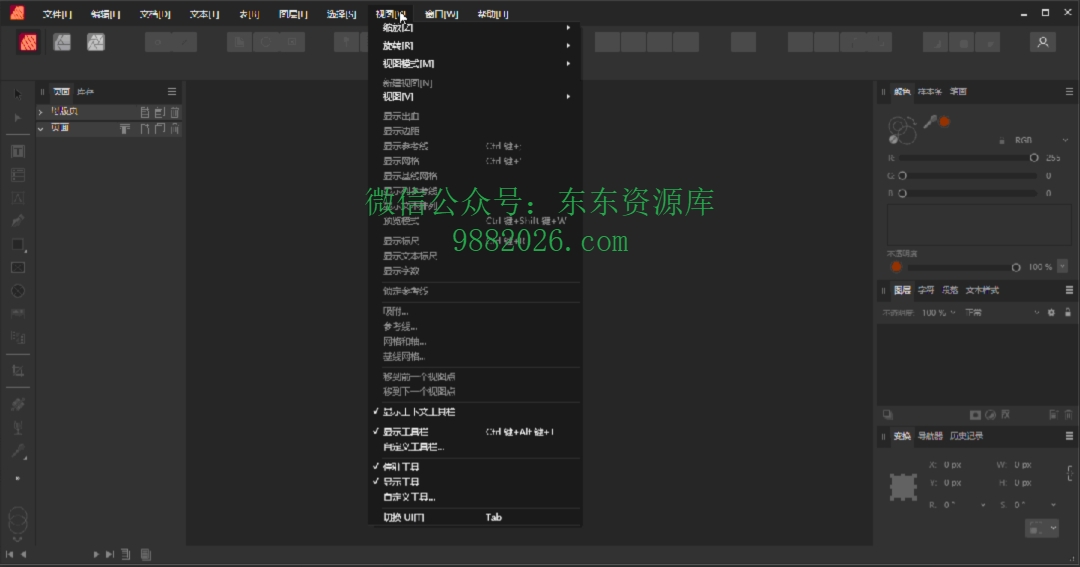Switch to the 历史记录 tab
Image resolution: width=1080 pixels, height=567 pixels.
tap(966, 436)
